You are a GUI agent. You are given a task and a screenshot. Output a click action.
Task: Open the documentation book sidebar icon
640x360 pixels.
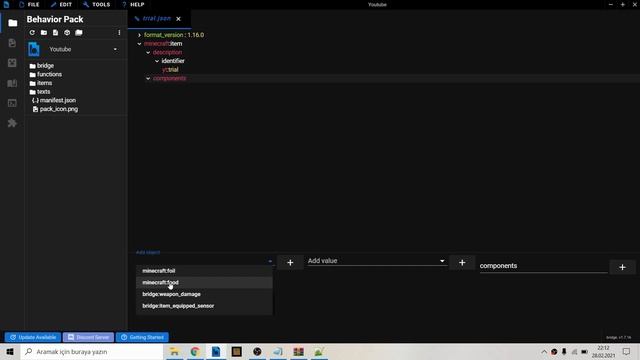pyautogui.click(x=12, y=83)
